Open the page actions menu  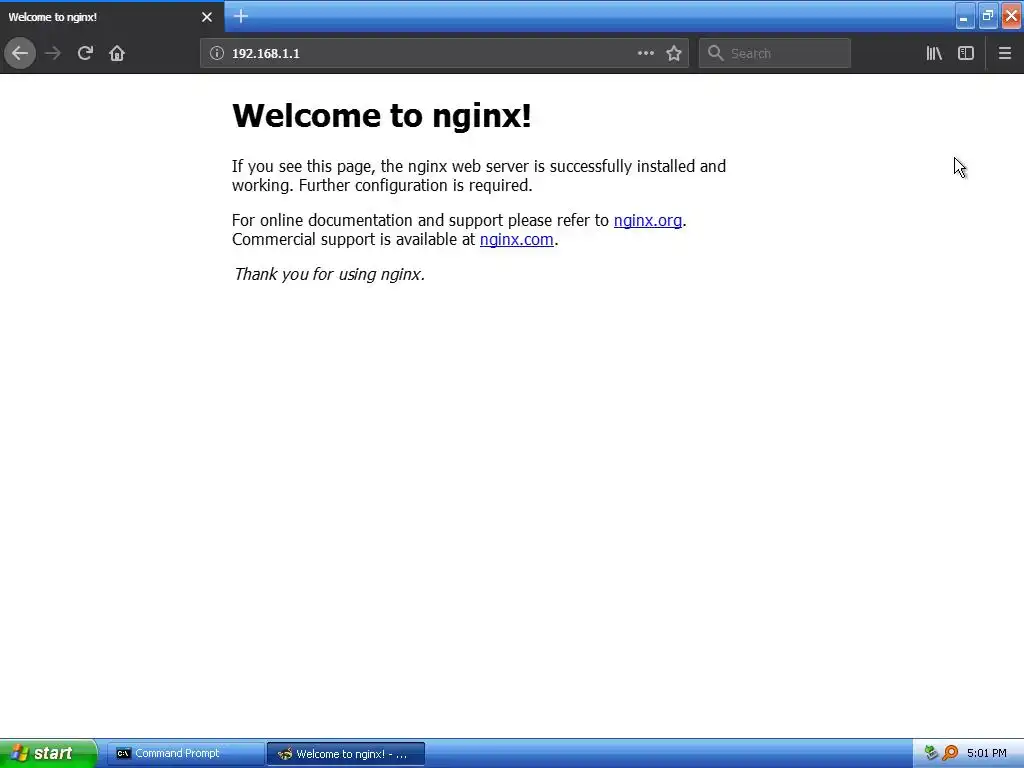(x=645, y=53)
